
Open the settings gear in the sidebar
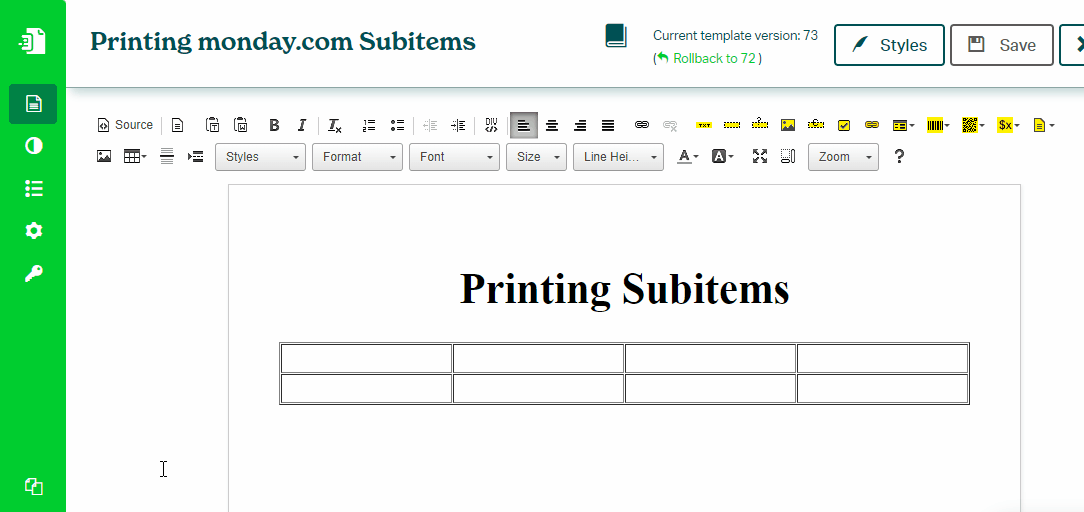(x=34, y=231)
